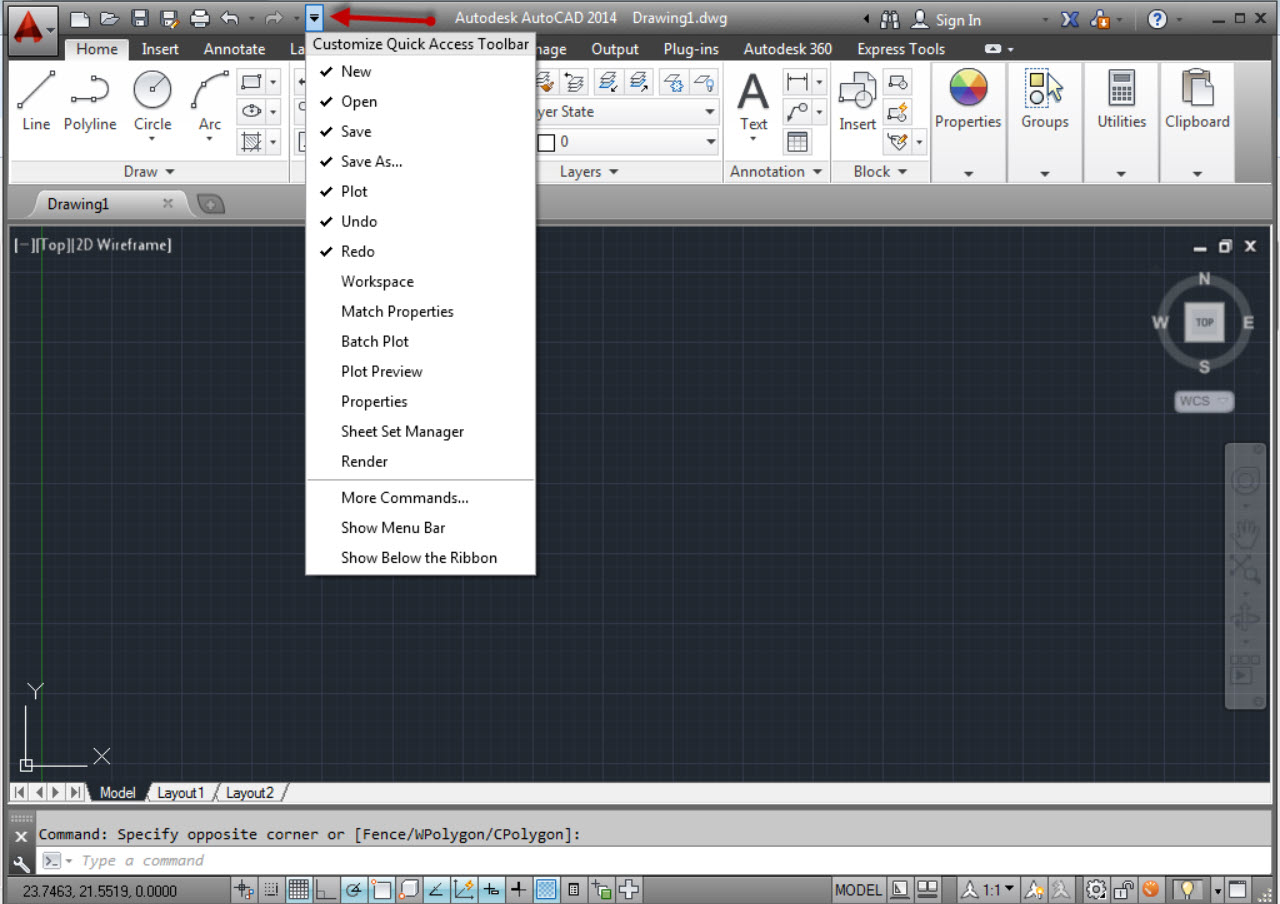
Task: Click the Undo arrow in Quick Access Toolbar
Action: click(x=230, y=18)
